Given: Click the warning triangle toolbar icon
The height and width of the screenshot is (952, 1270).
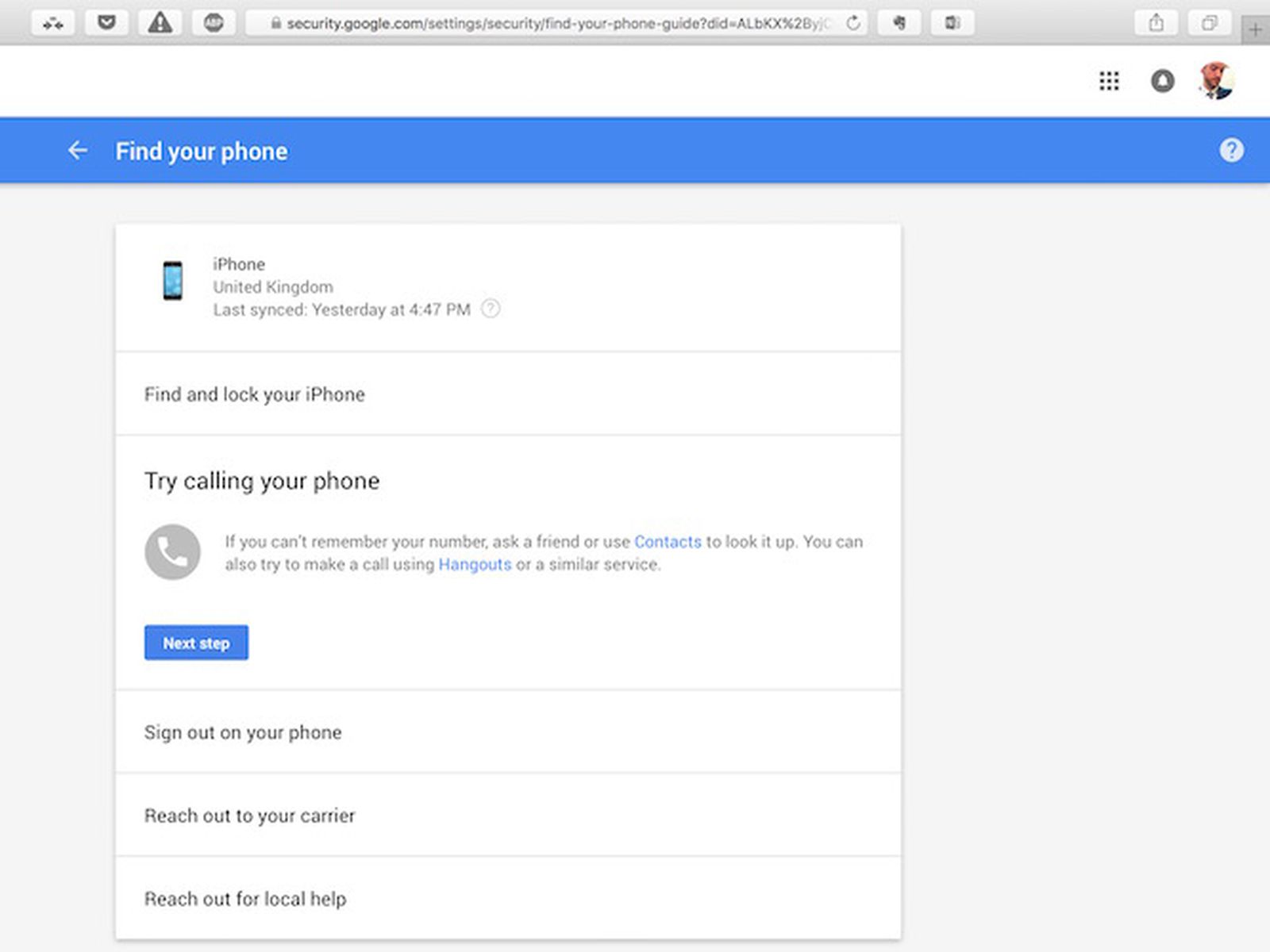Looking at the screenshot, I should pos(160,23).
